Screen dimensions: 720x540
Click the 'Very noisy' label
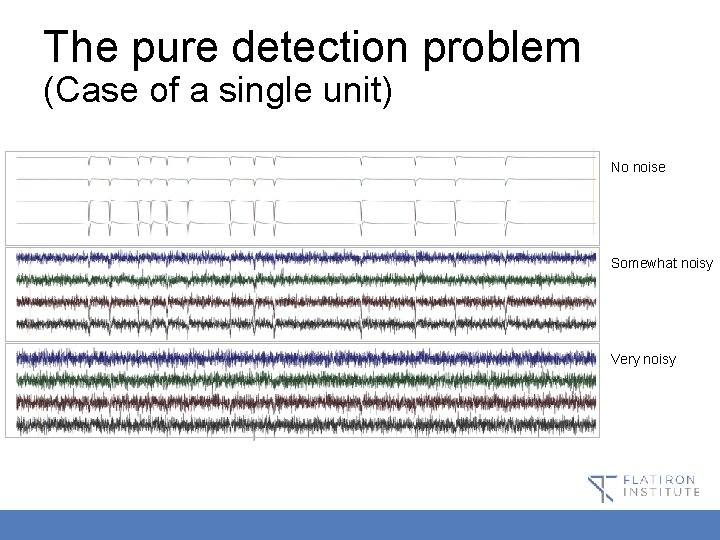643,360
